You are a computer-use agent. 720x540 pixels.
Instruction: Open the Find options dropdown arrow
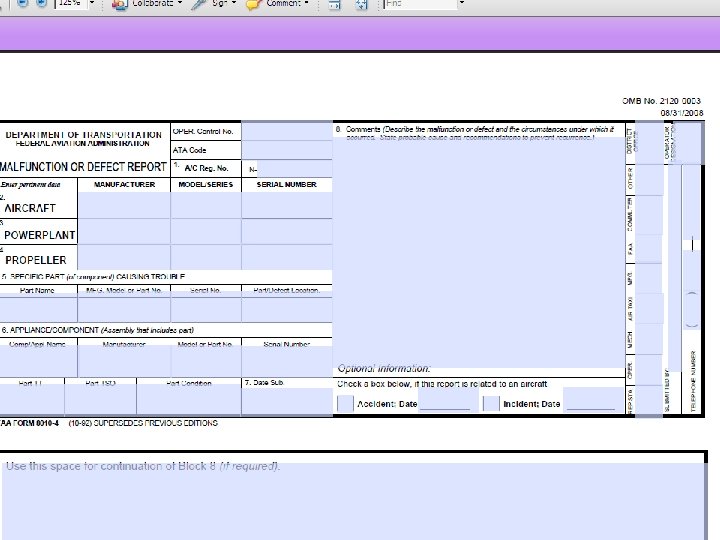(462, 4)
